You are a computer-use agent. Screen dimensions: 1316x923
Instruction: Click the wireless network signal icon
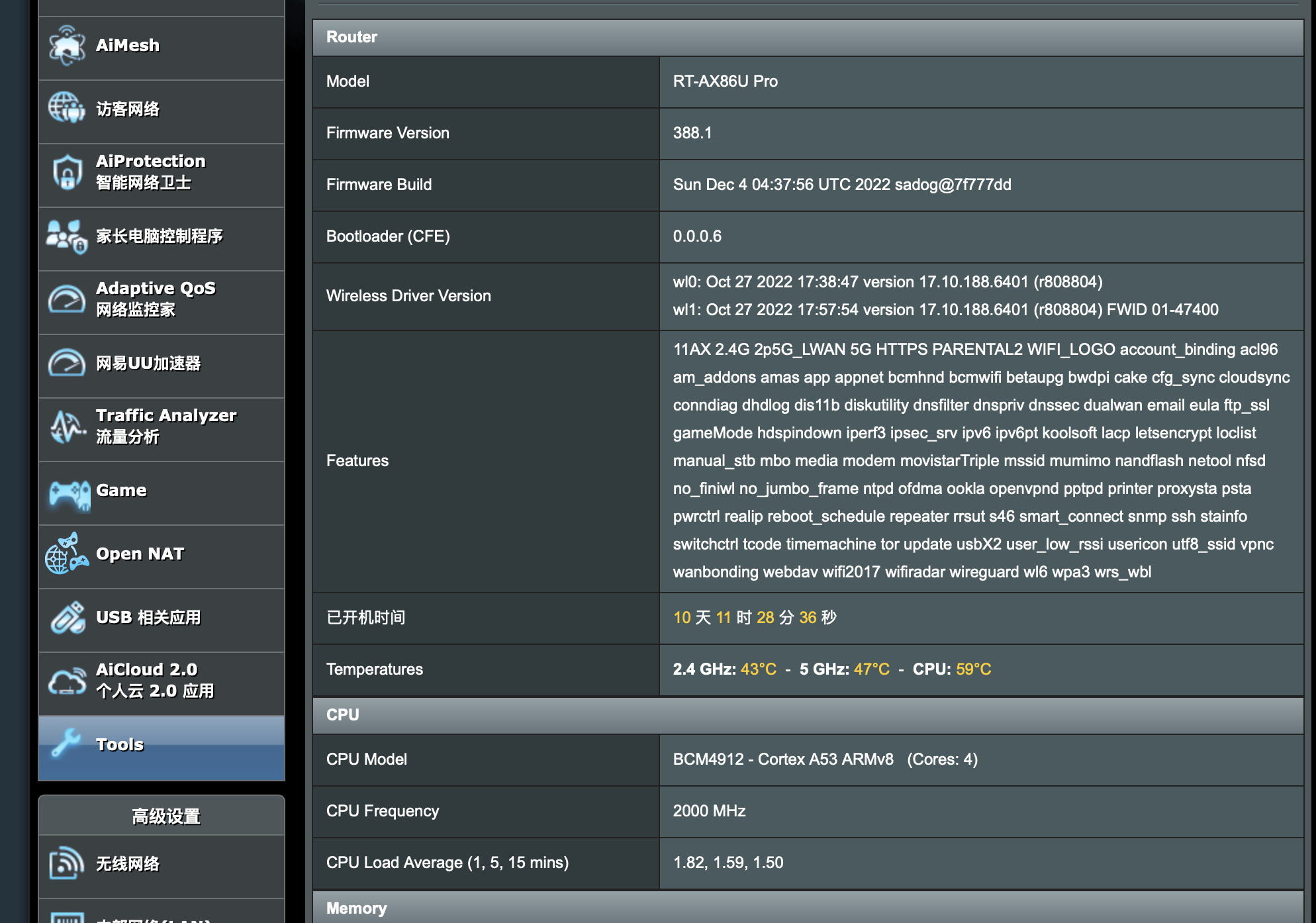(x=66, y=863)
